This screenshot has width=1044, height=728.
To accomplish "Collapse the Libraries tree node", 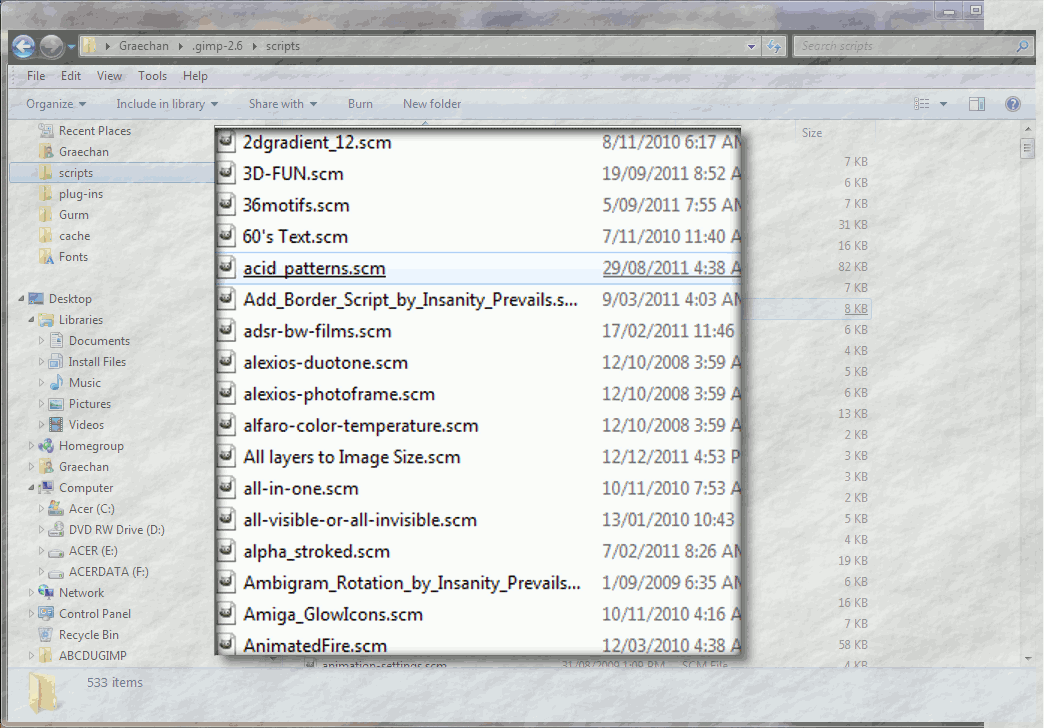I will coord(31,320).
